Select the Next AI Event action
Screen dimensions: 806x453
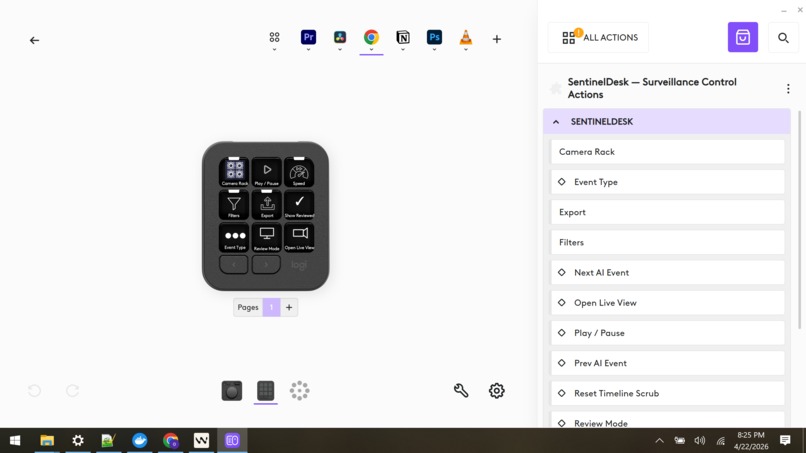(x=668, y=273)
